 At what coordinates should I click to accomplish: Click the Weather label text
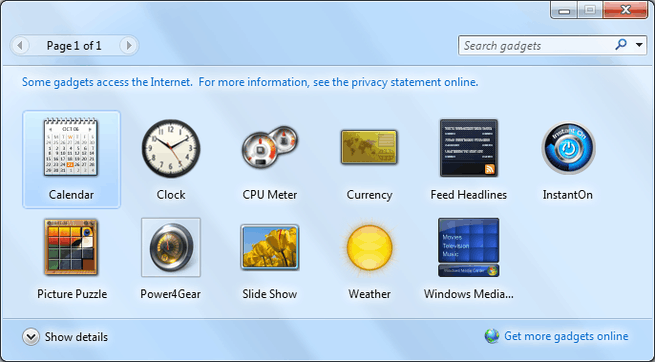point(369,294)
